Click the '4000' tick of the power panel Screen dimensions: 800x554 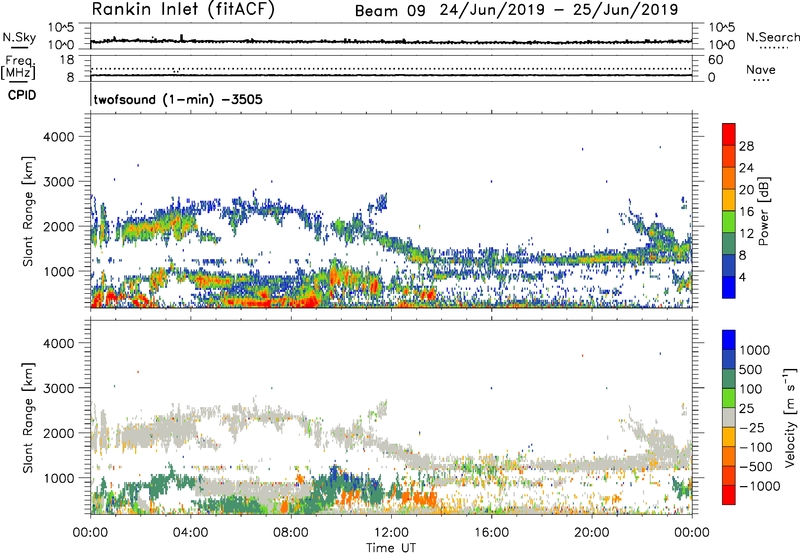(x=58, y=137)
